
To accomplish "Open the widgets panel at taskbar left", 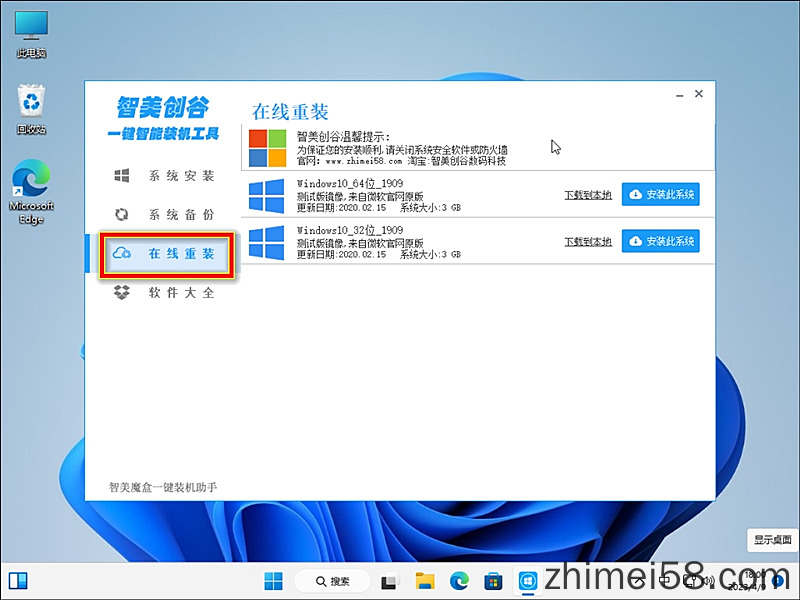I will 18,581.
